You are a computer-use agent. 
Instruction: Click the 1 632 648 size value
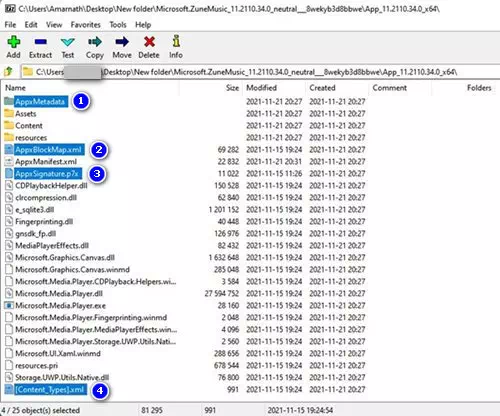coord(224,258)
